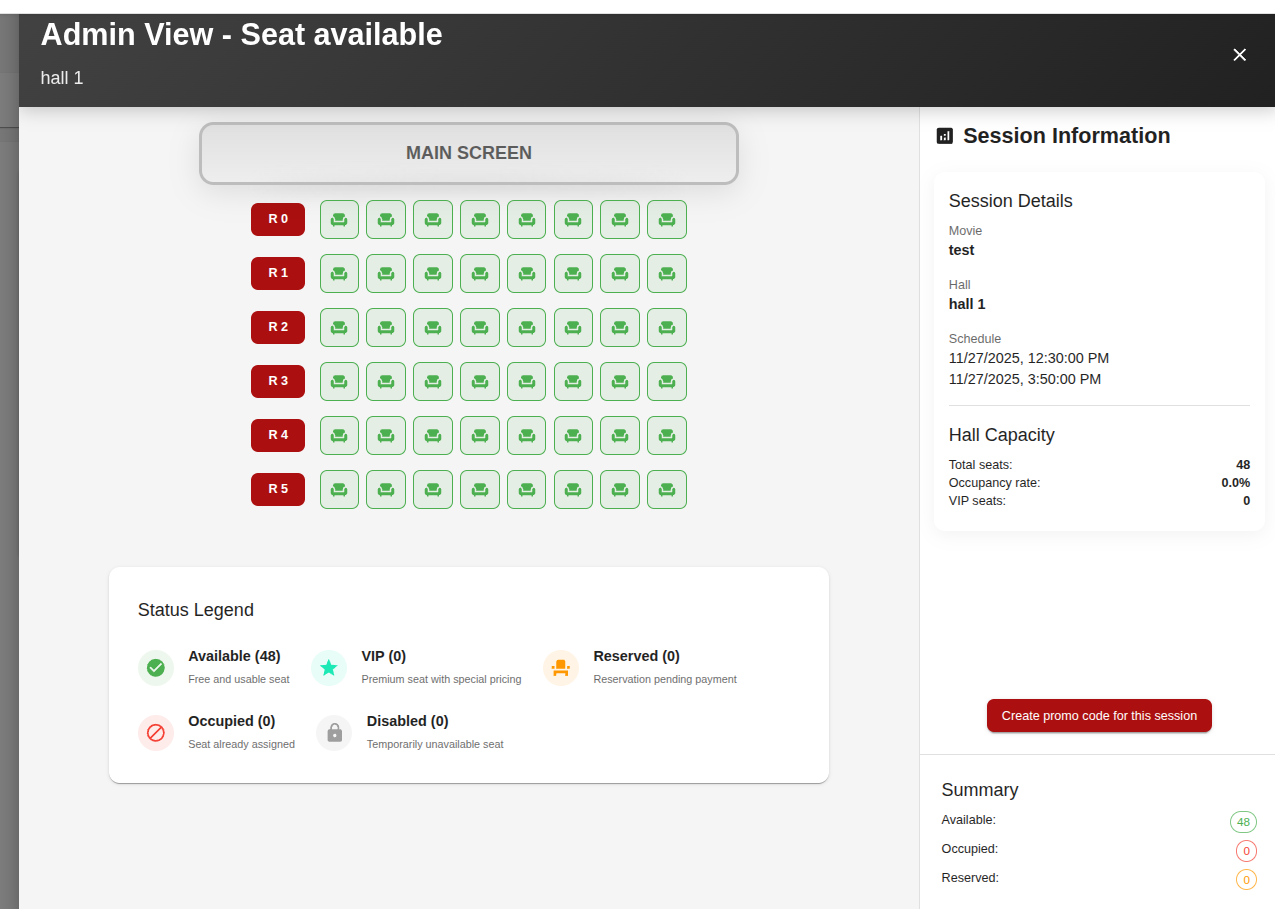The height and width of the screenshot is (909, 1275).
Task: Pick the seventh seat in row R 2
Action: 620,327
